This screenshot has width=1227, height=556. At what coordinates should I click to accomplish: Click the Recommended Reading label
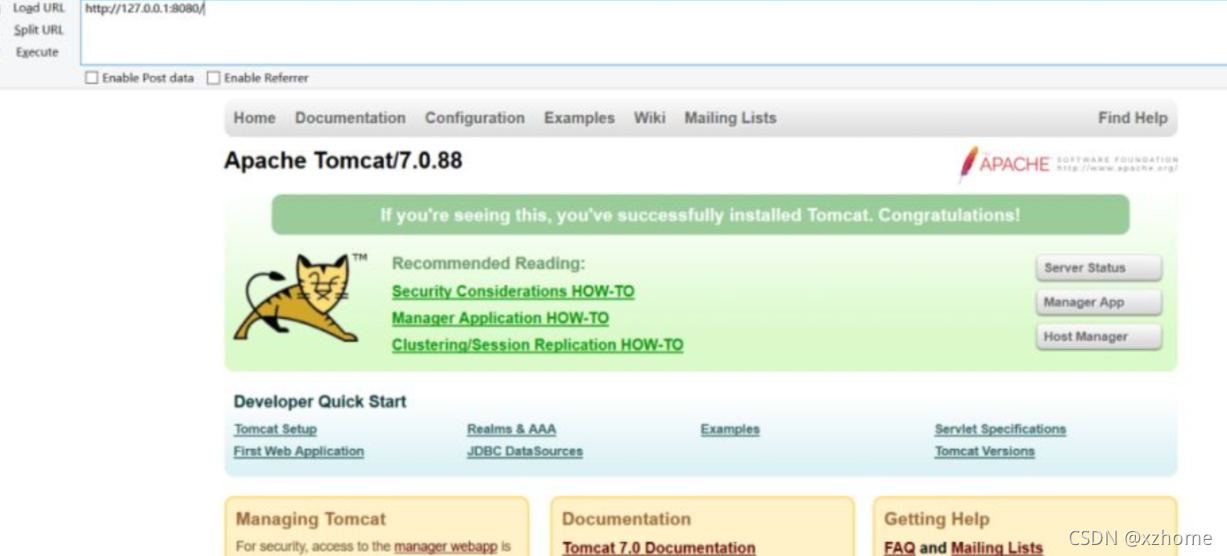pos(488,264)
